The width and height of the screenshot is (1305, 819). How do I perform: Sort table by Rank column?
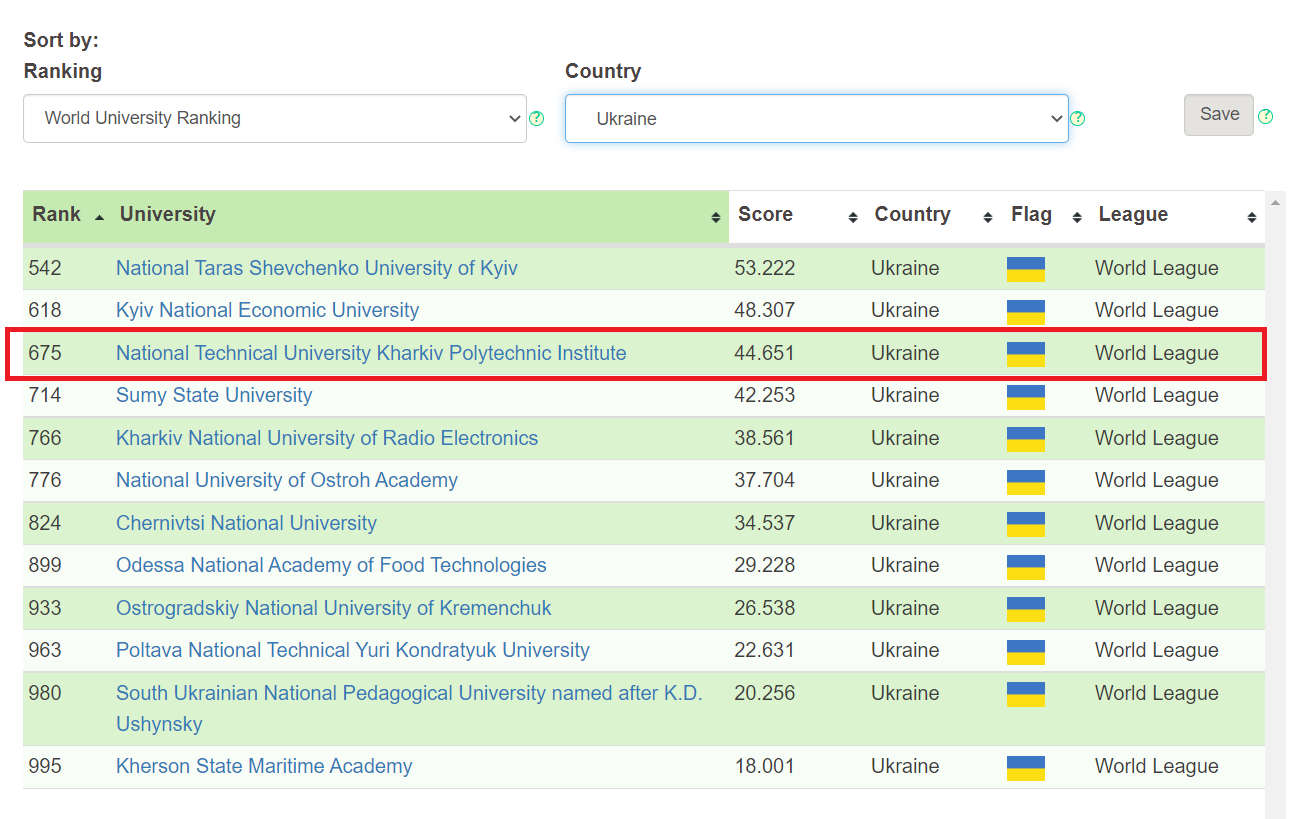67,215
